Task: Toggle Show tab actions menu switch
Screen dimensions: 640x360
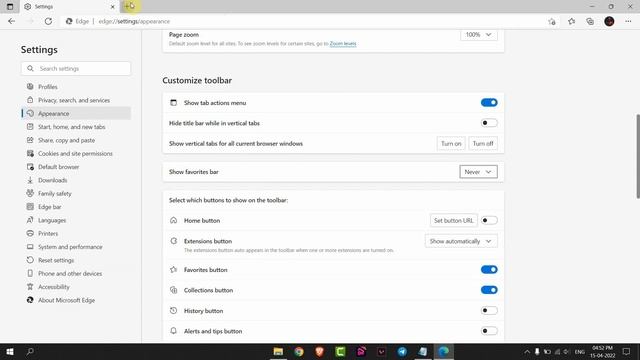Action: click(489, 102)
